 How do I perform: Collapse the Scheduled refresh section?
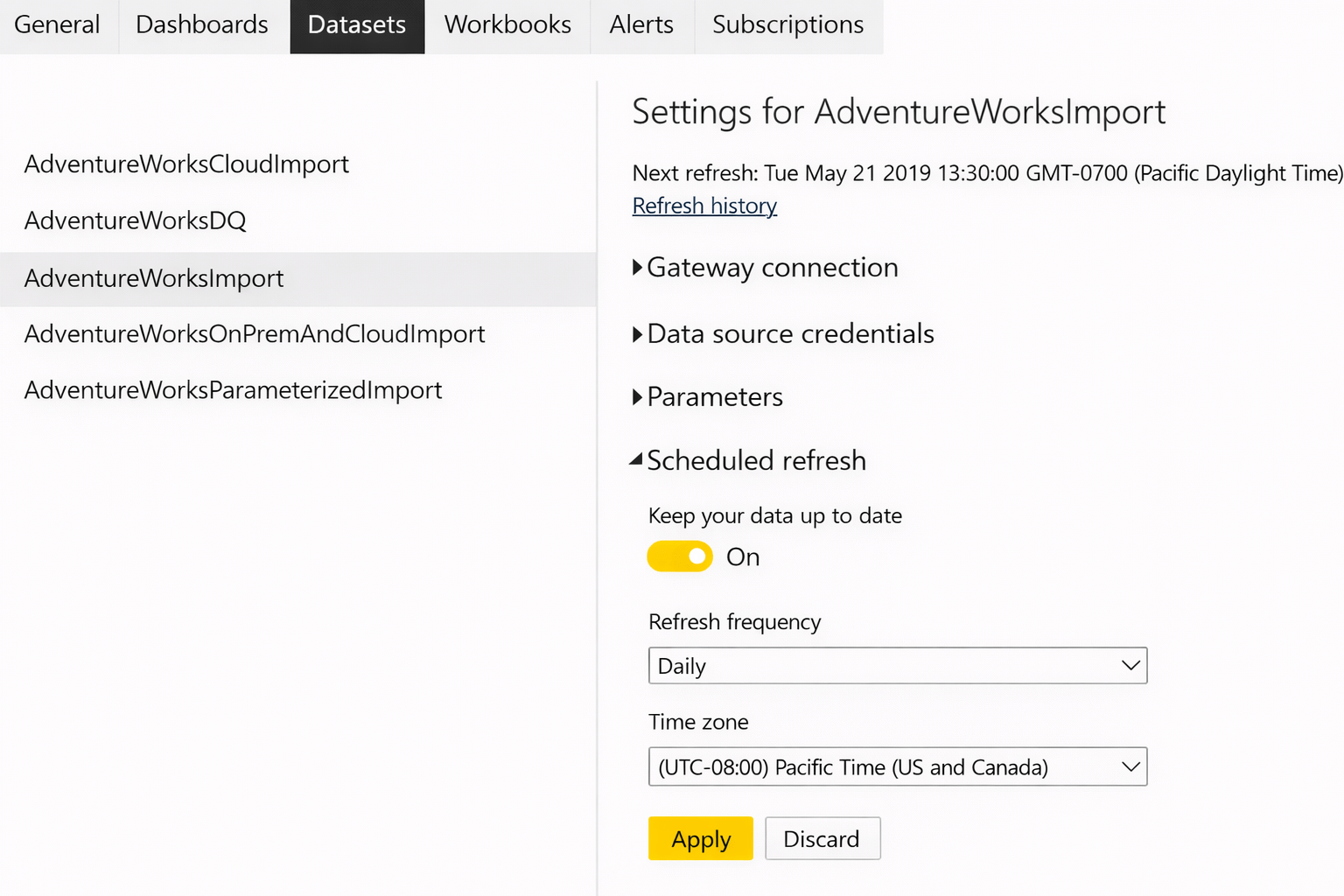pyautogui.click(x=748, y=460)
